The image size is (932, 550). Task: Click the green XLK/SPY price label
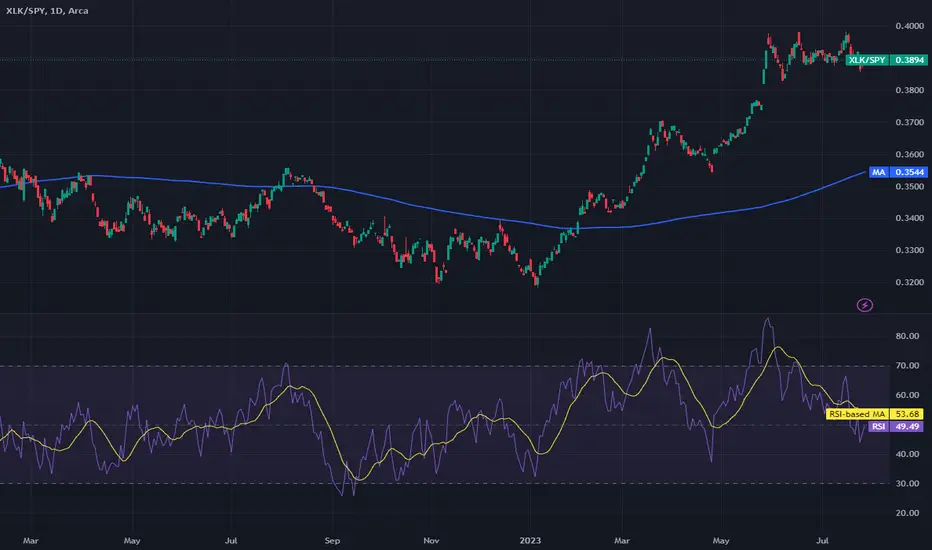[867, 60]
